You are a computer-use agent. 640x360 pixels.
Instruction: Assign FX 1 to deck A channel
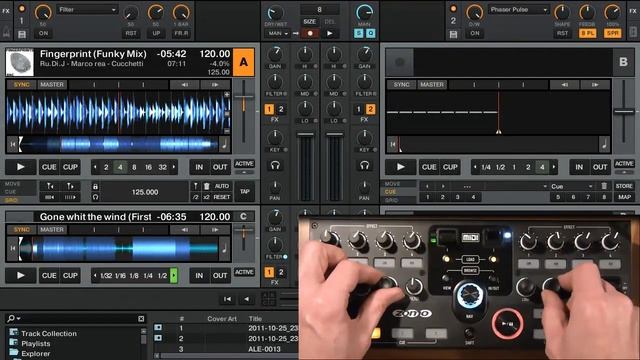(269, 109)
